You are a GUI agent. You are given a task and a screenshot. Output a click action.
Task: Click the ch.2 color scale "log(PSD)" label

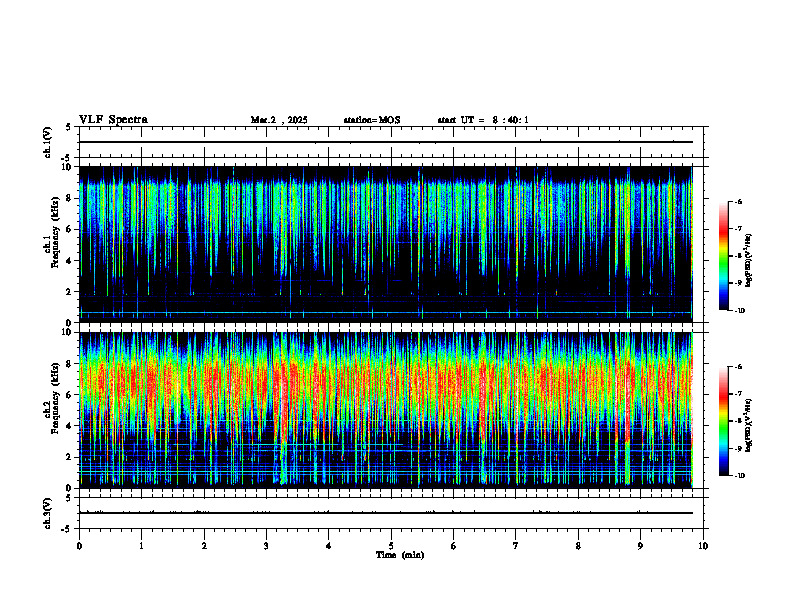pos(750,426)
